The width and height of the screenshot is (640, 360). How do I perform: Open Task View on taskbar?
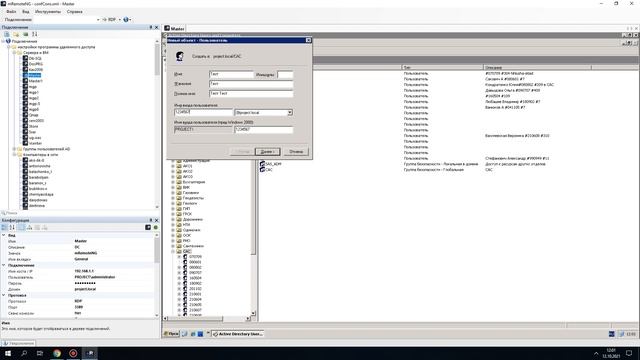40,353
